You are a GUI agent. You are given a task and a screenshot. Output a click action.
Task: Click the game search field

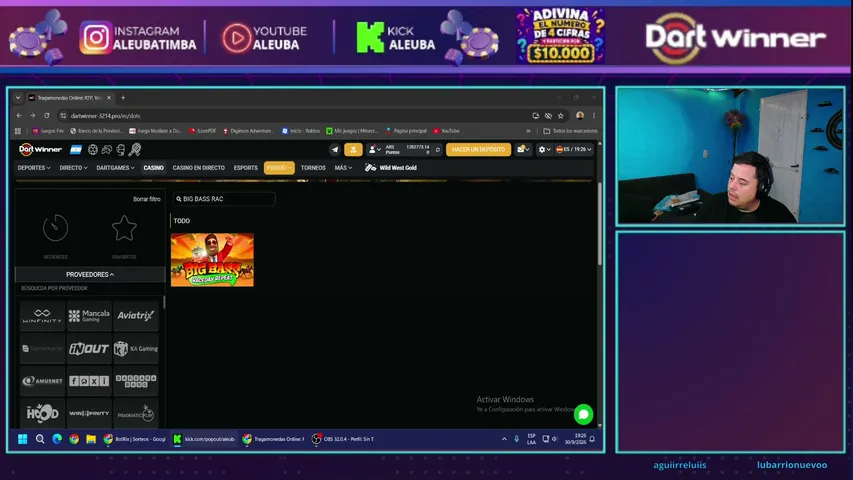pyautogui.click(x=224, y=199)
